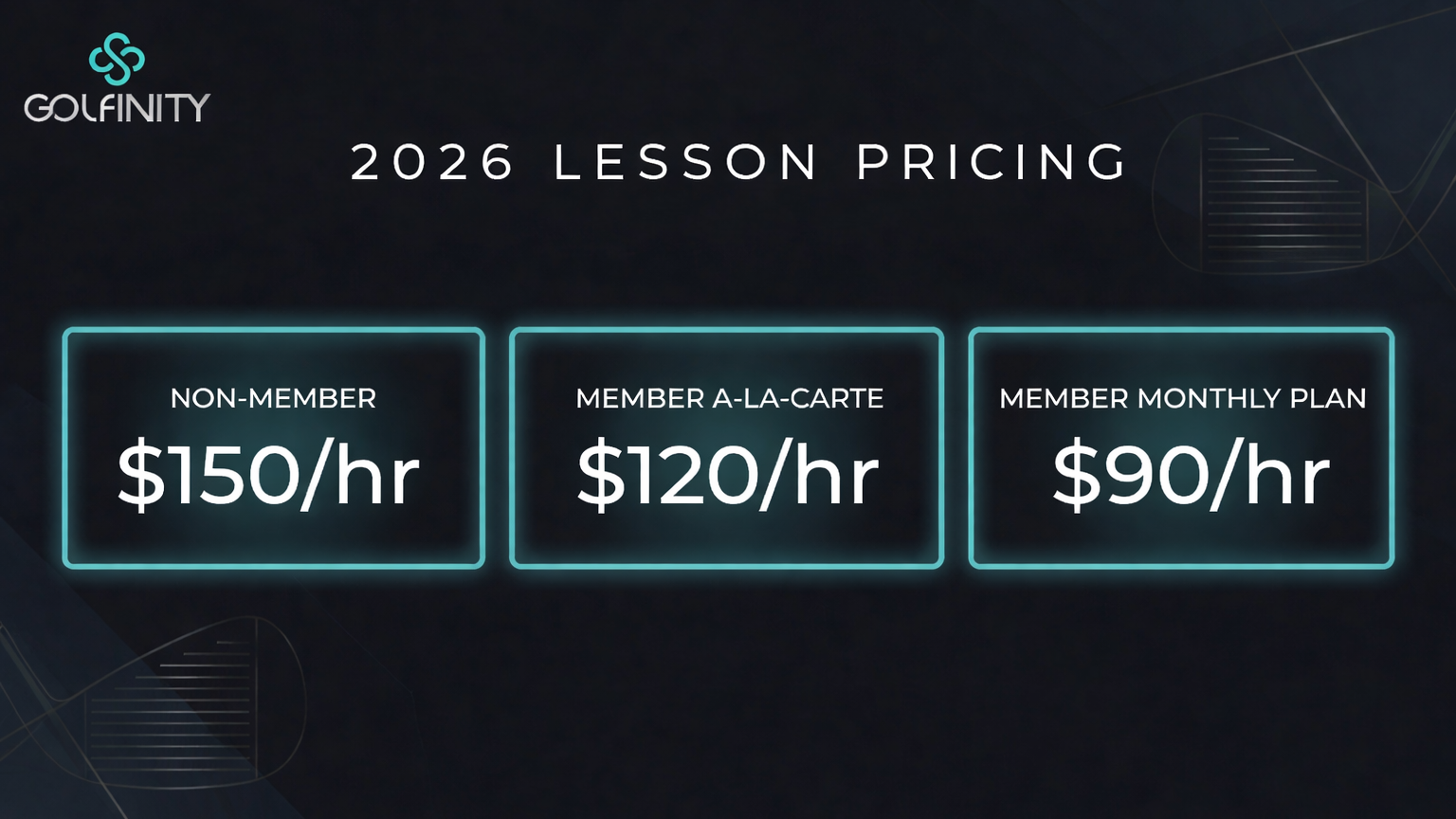
Task: Click the dollar sign before 150
Action: tap(140, 476)
